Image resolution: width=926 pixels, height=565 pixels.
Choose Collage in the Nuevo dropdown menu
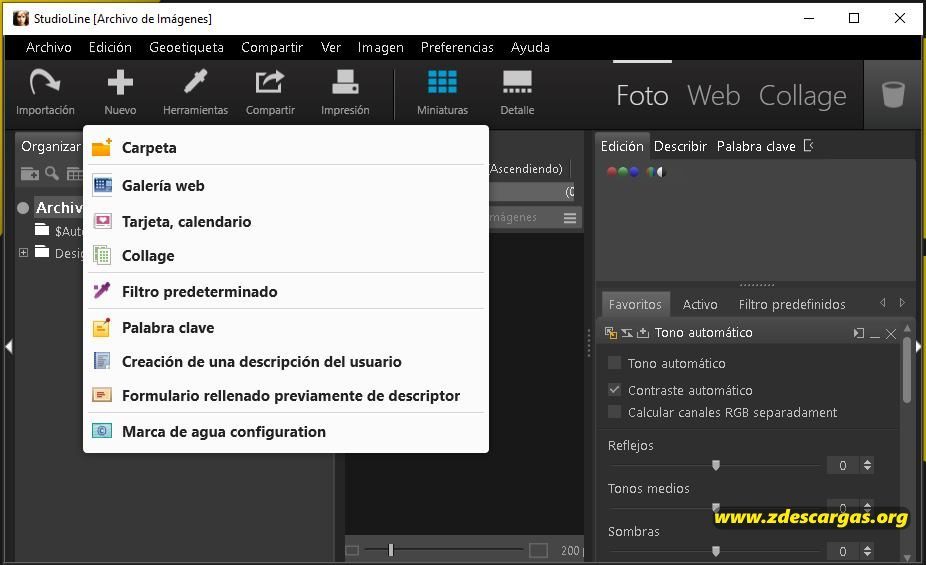point(286,256)
